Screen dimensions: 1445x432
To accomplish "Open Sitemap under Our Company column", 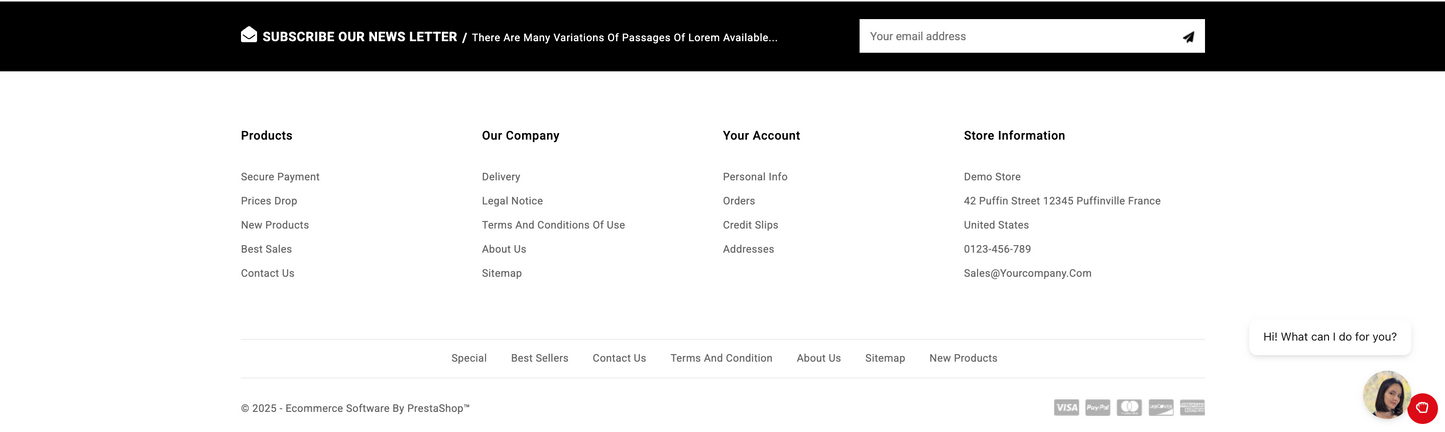I will coord(502,273).
